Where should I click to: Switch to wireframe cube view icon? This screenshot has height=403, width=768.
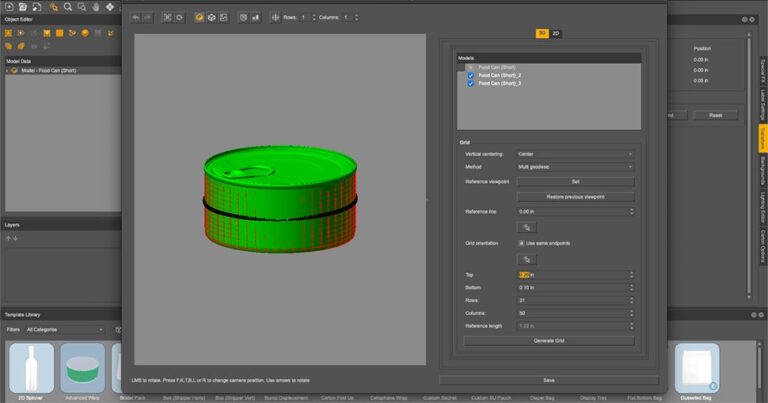[212, 17]
